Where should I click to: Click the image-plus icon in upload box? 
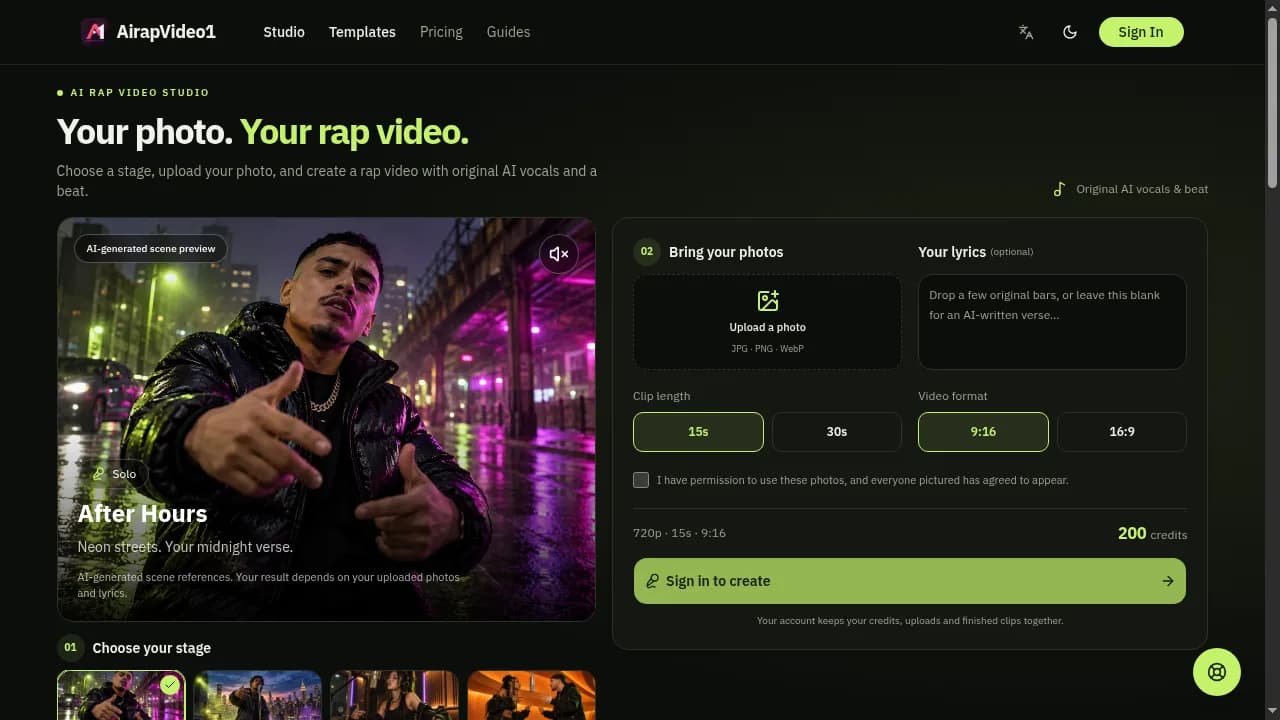click(768, 300)
